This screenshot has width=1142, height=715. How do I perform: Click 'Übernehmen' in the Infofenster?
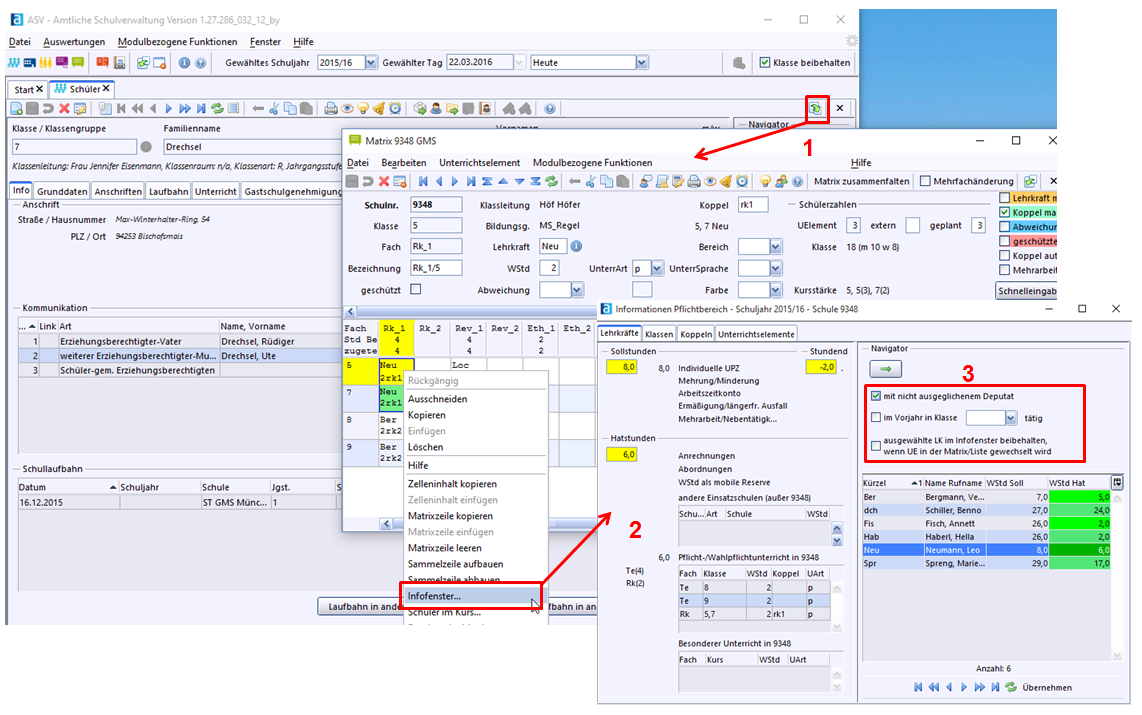click(1047, 687)
